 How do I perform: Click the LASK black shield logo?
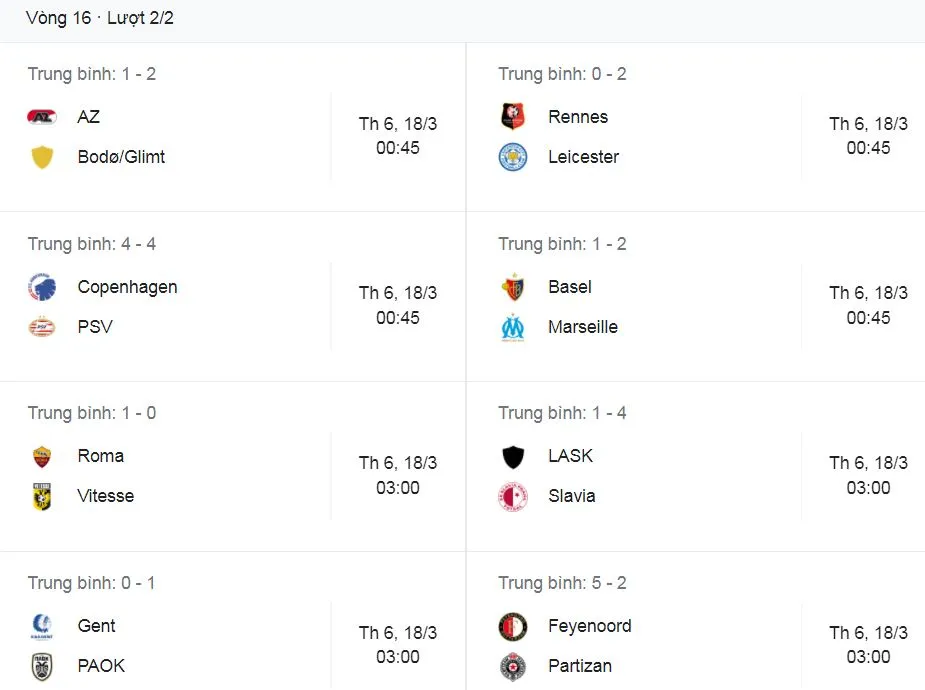[x=513, y=456]
